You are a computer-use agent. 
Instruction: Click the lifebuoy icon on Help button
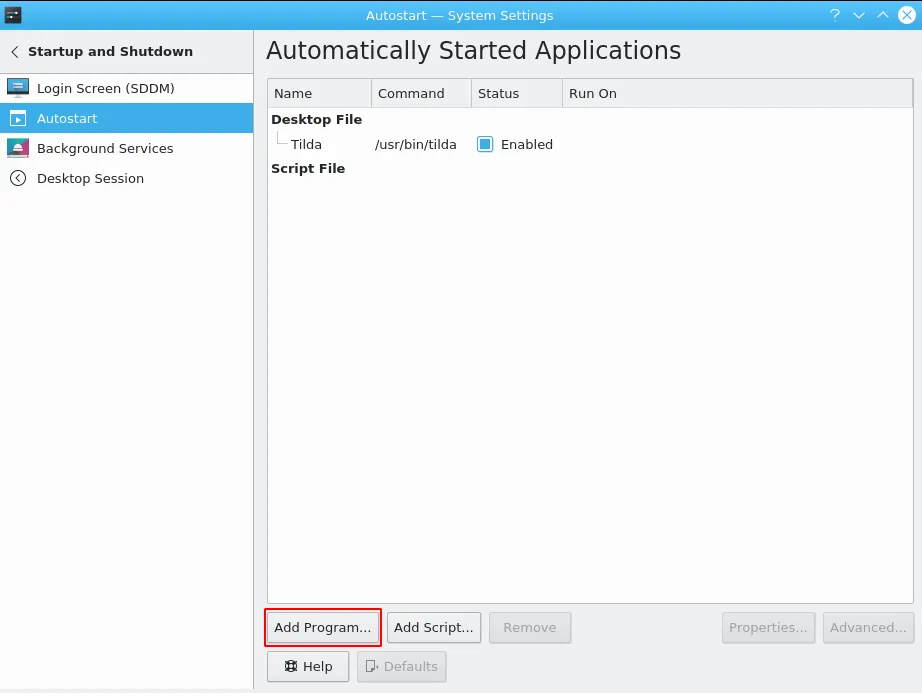coord(290,666)
